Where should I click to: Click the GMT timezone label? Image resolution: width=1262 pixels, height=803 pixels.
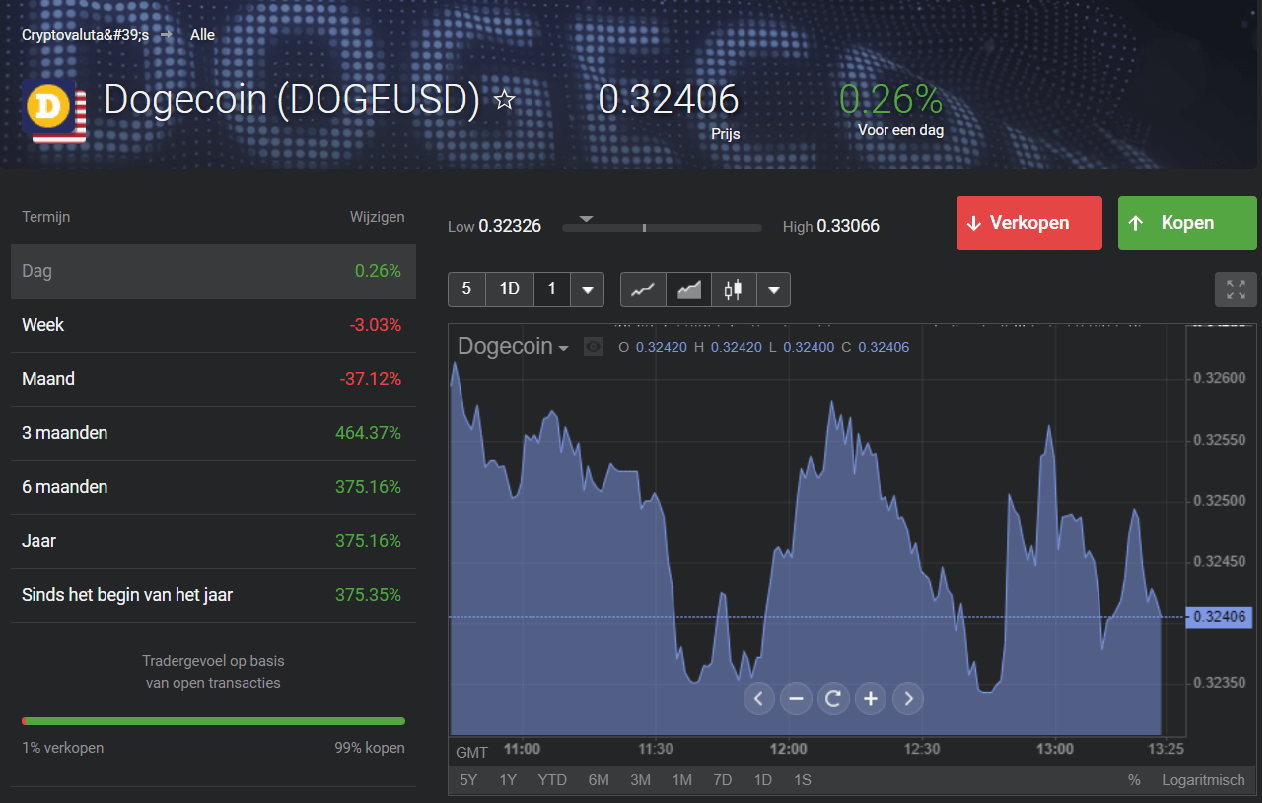pos(472,752)
